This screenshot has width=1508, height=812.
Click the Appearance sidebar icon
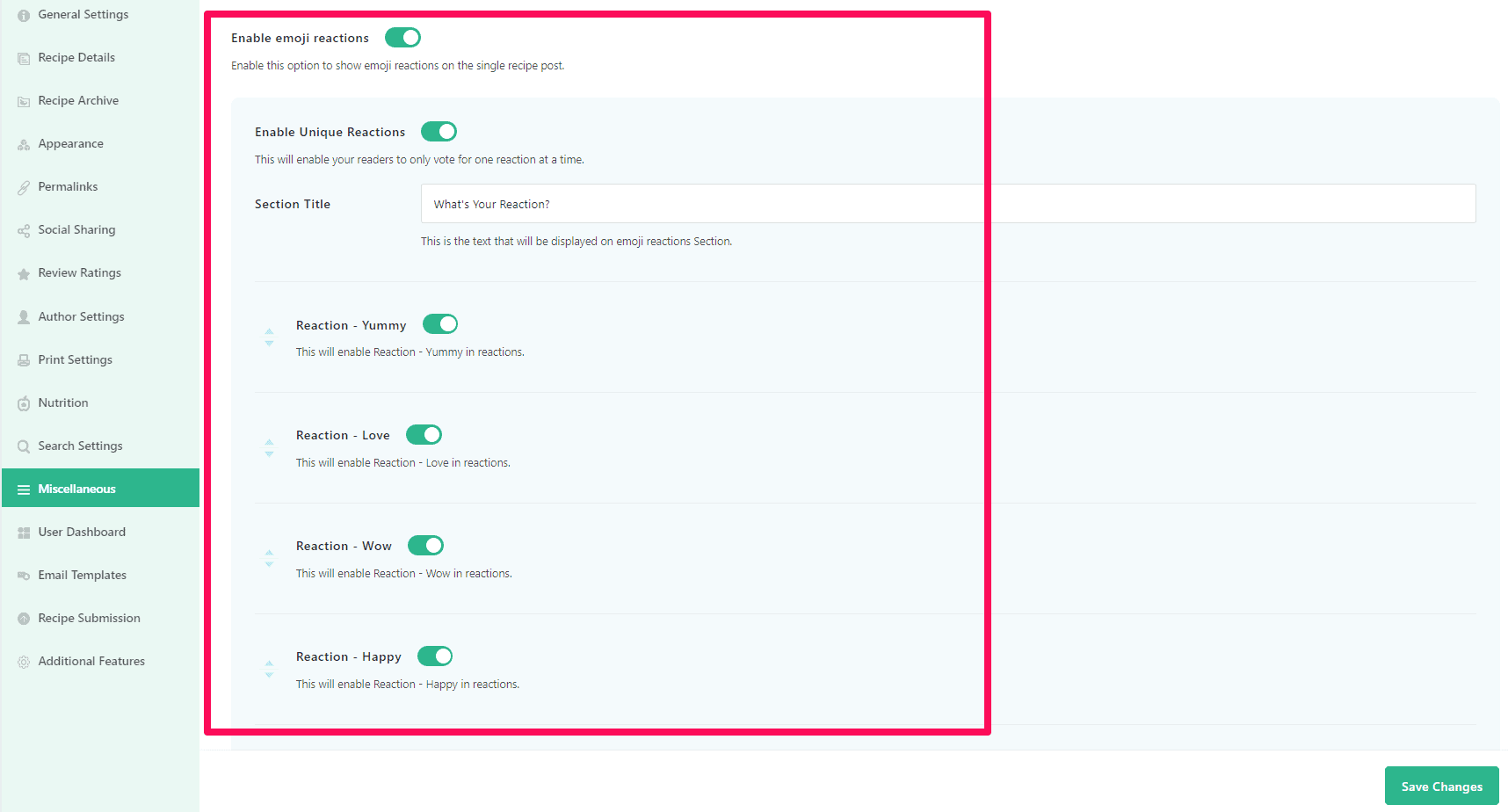click(x=24, y=145)
